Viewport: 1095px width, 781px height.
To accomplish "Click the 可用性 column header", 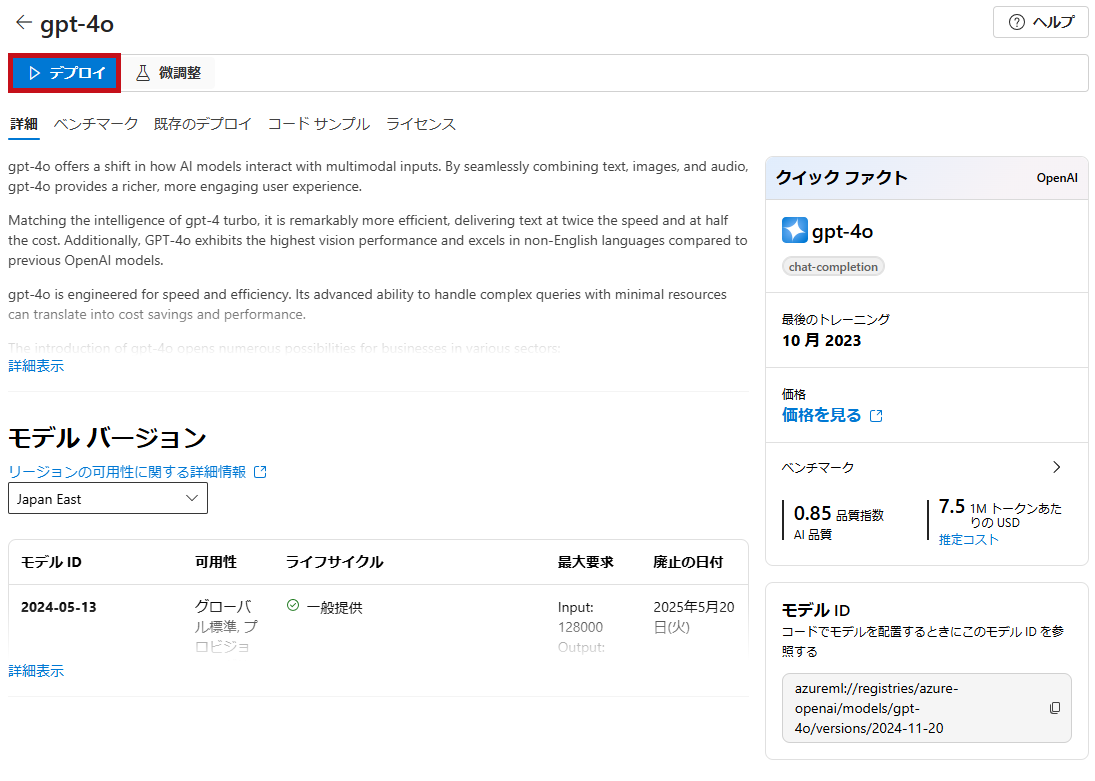I will coord(216,562).
